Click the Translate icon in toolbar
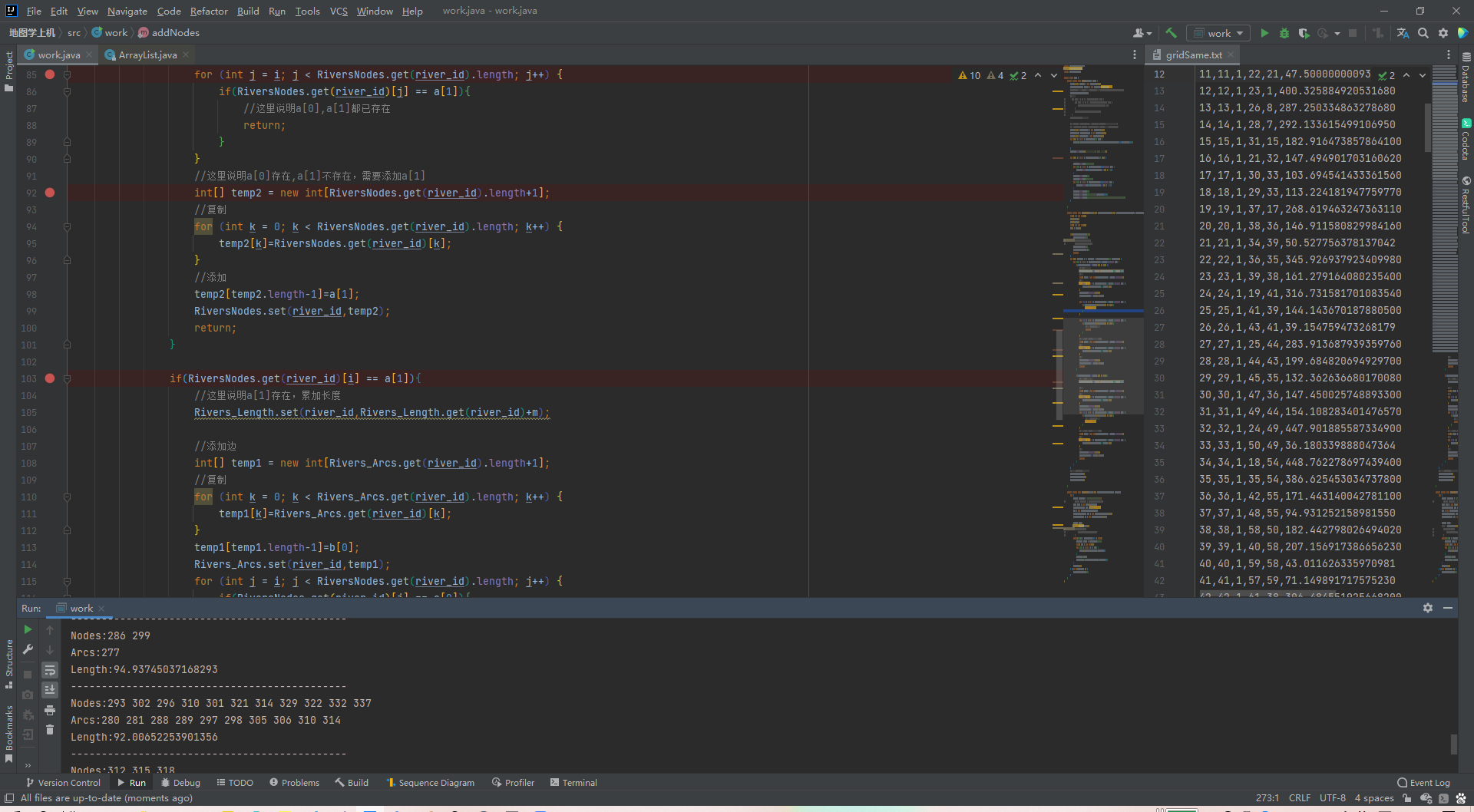Image resolution: width=1474 pixels, height=812 pixels. pos(1403,33)
